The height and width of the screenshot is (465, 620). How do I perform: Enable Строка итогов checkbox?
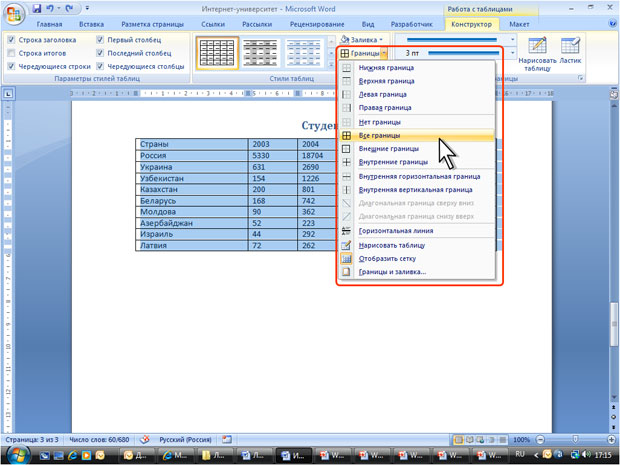point(11,53)
